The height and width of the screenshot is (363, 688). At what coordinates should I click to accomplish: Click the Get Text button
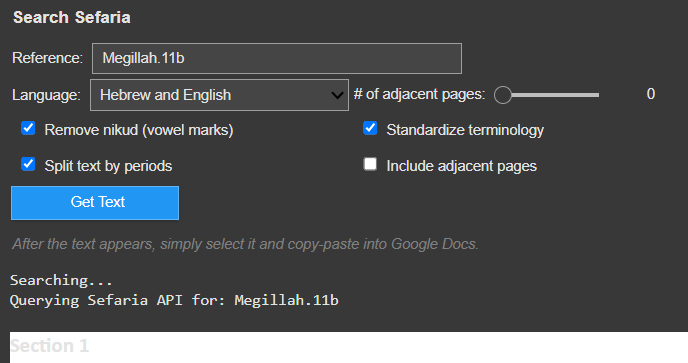(95, 203)
